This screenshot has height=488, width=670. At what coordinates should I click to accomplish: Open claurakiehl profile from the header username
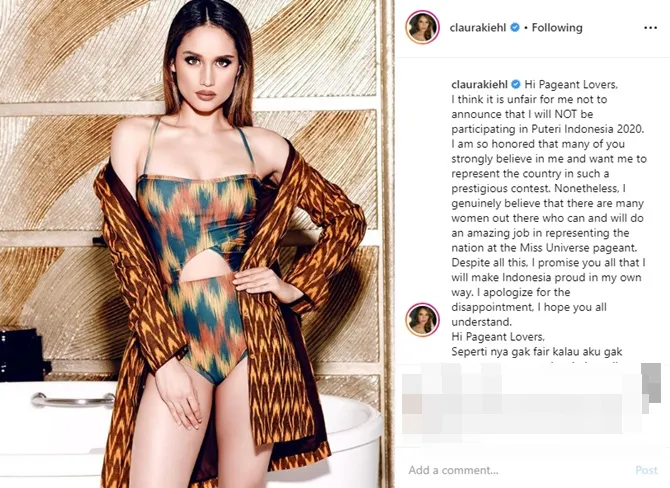[x=478, y=28]
